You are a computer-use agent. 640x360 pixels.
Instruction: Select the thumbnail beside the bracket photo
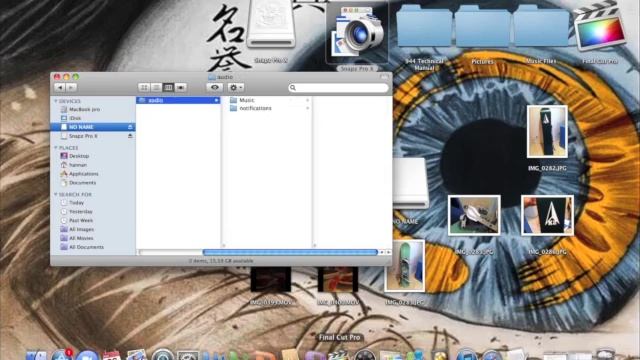tap(547, 216)
